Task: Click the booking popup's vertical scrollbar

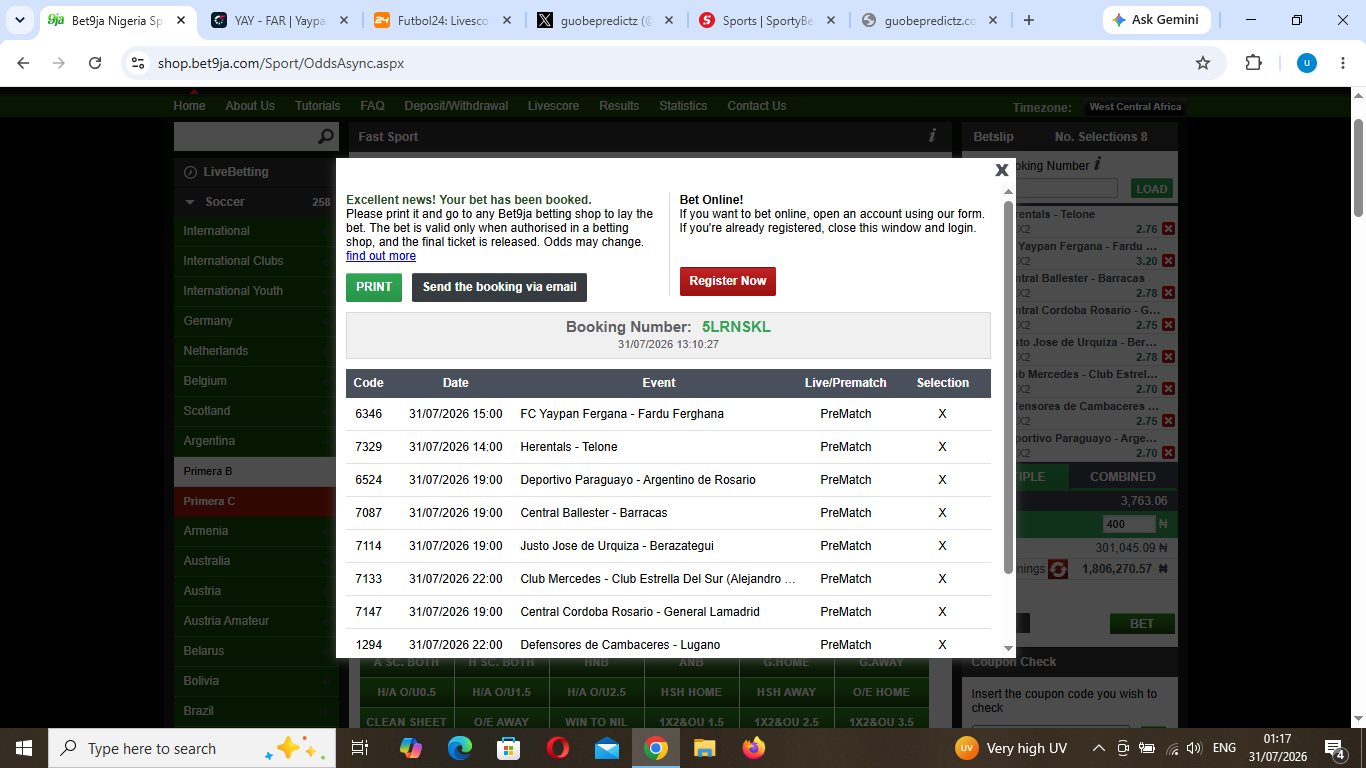Action: (1008, 388)
